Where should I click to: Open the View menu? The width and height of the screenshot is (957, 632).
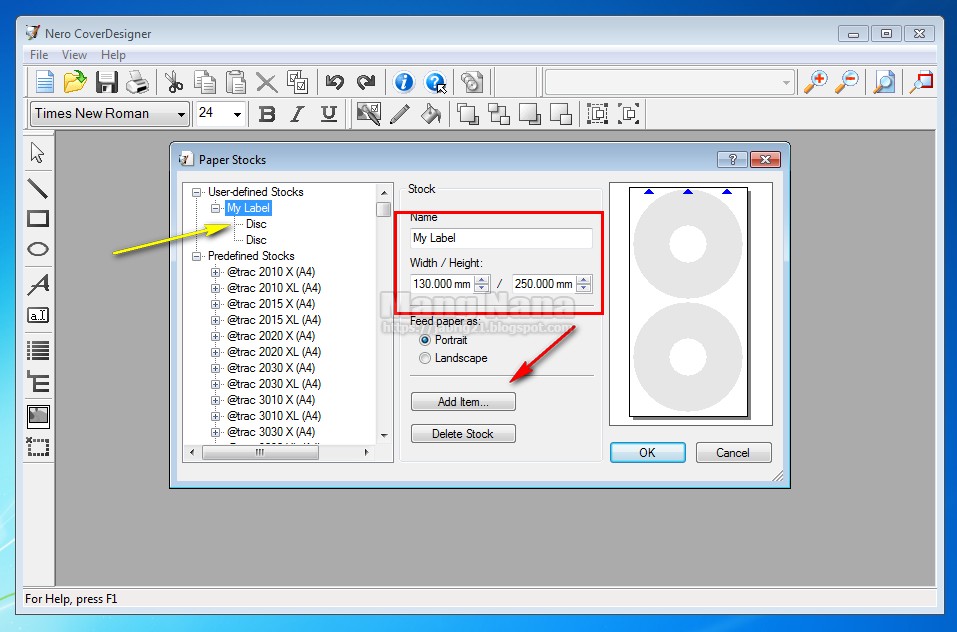[74, 55]
